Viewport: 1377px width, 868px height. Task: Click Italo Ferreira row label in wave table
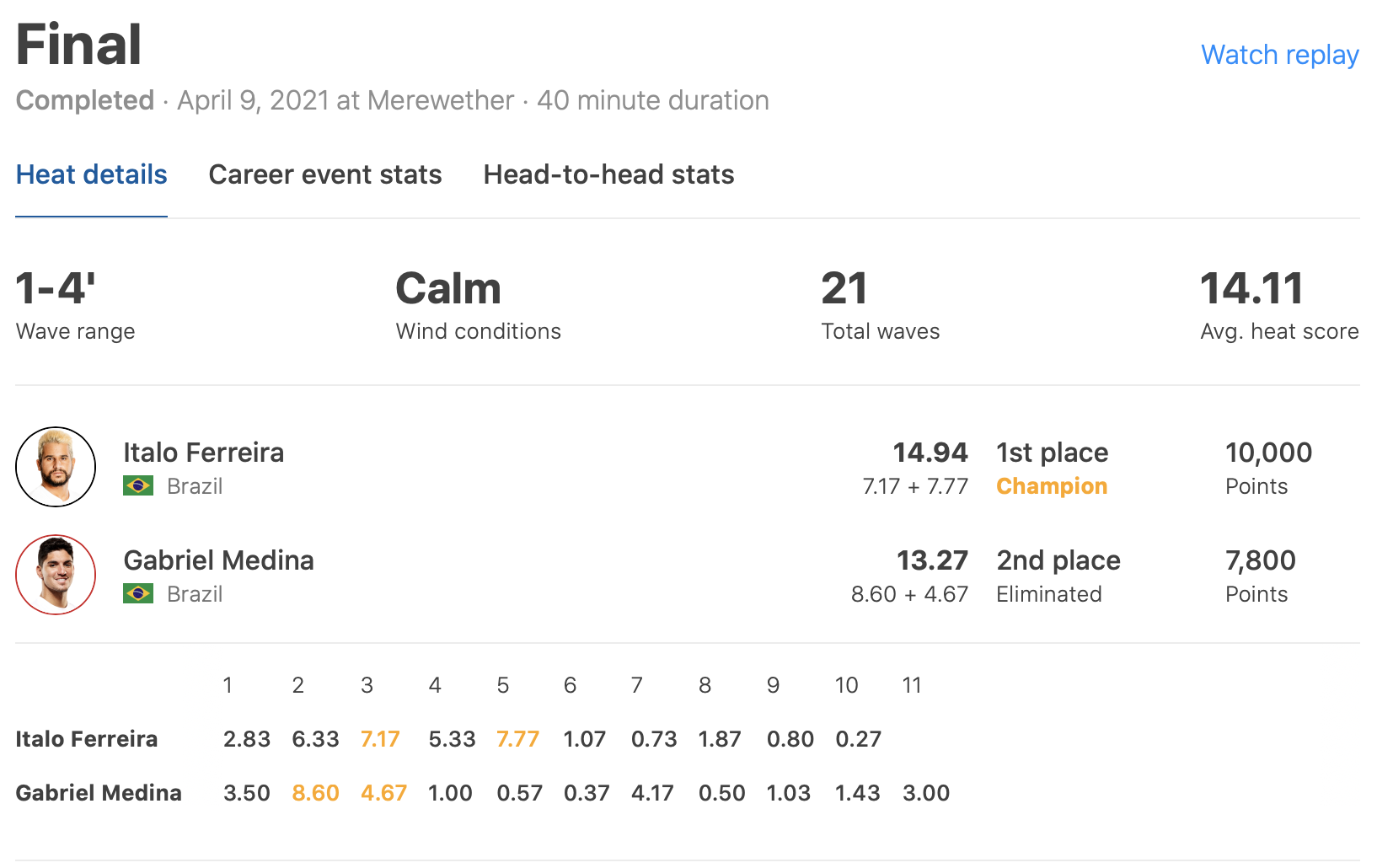(x=87, y=739)
